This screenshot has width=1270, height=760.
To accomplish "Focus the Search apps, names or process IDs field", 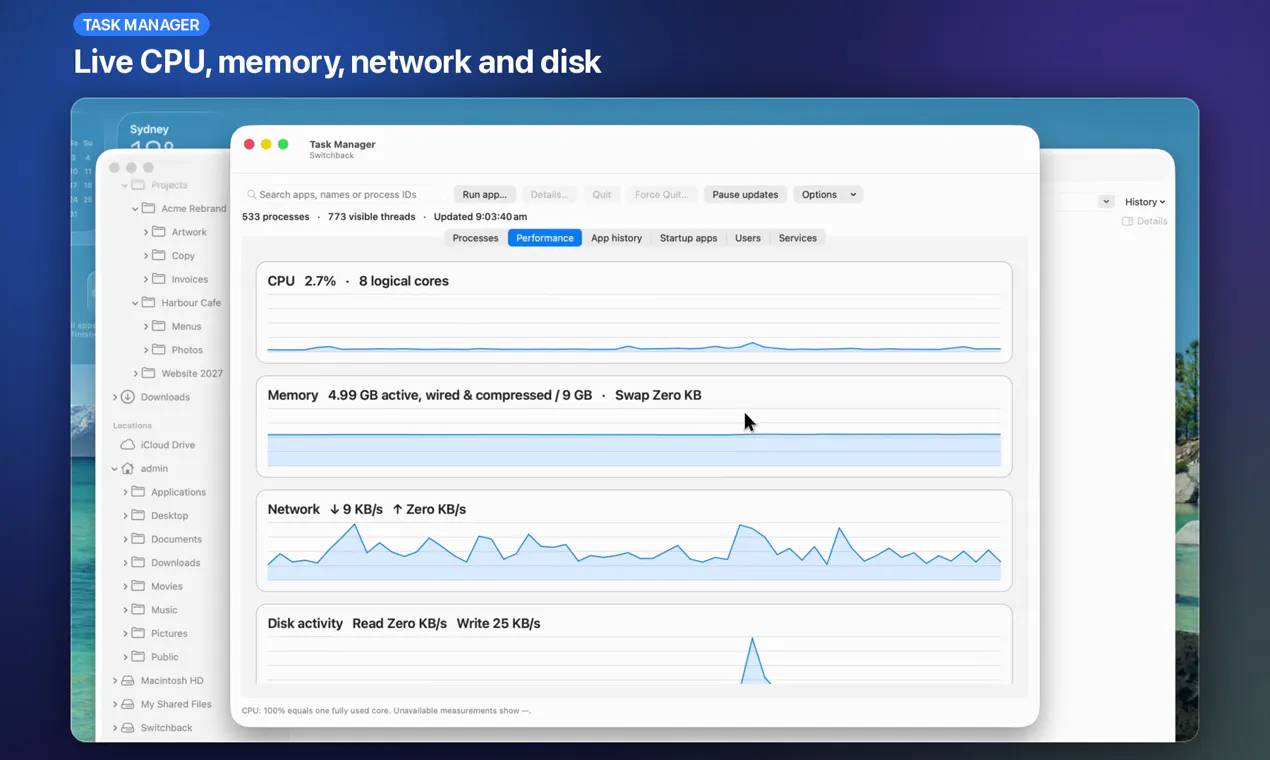I will click(x=344, y=195).
